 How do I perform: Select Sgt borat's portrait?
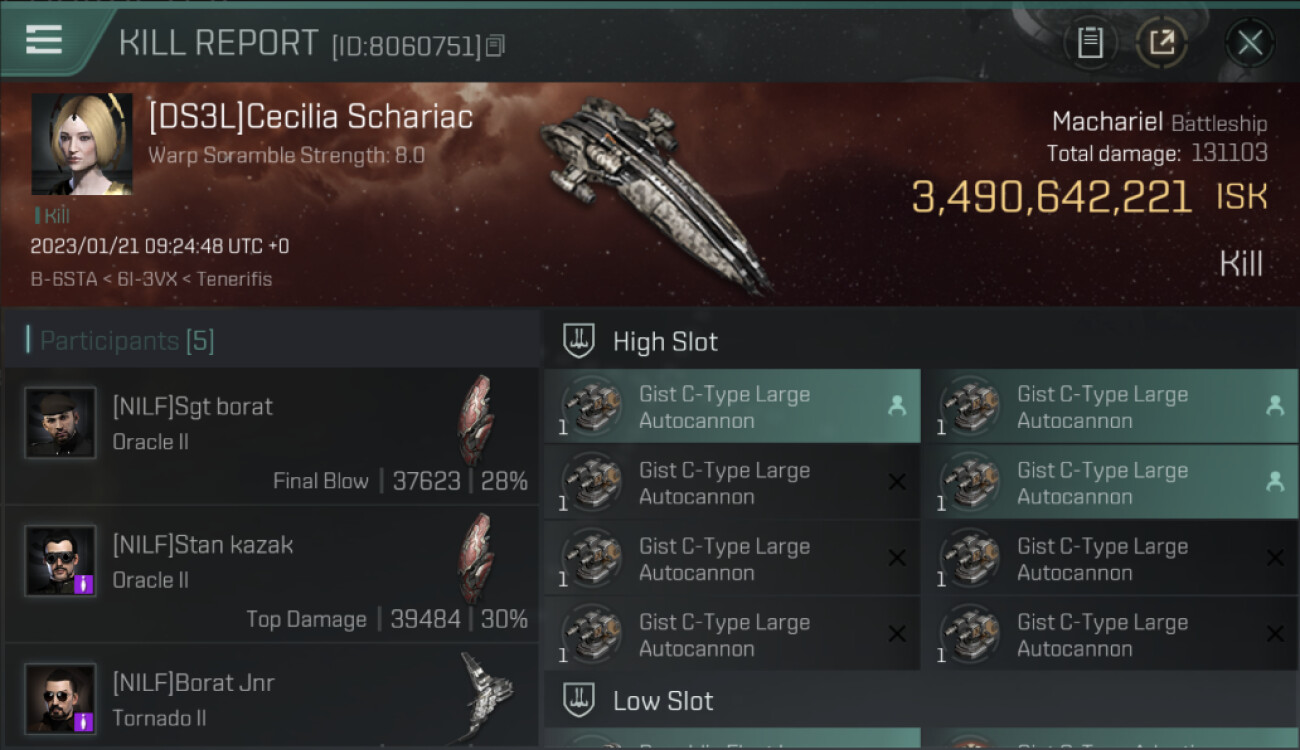60,423
